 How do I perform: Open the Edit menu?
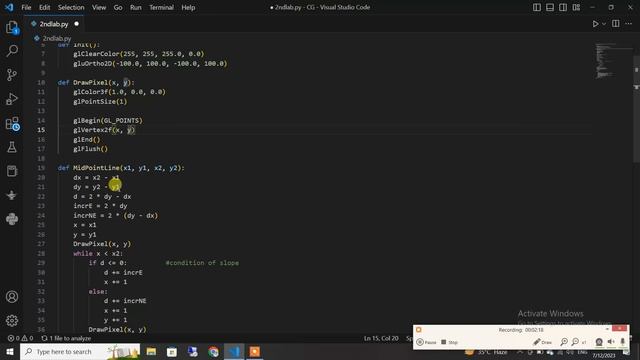pos(44,7)
